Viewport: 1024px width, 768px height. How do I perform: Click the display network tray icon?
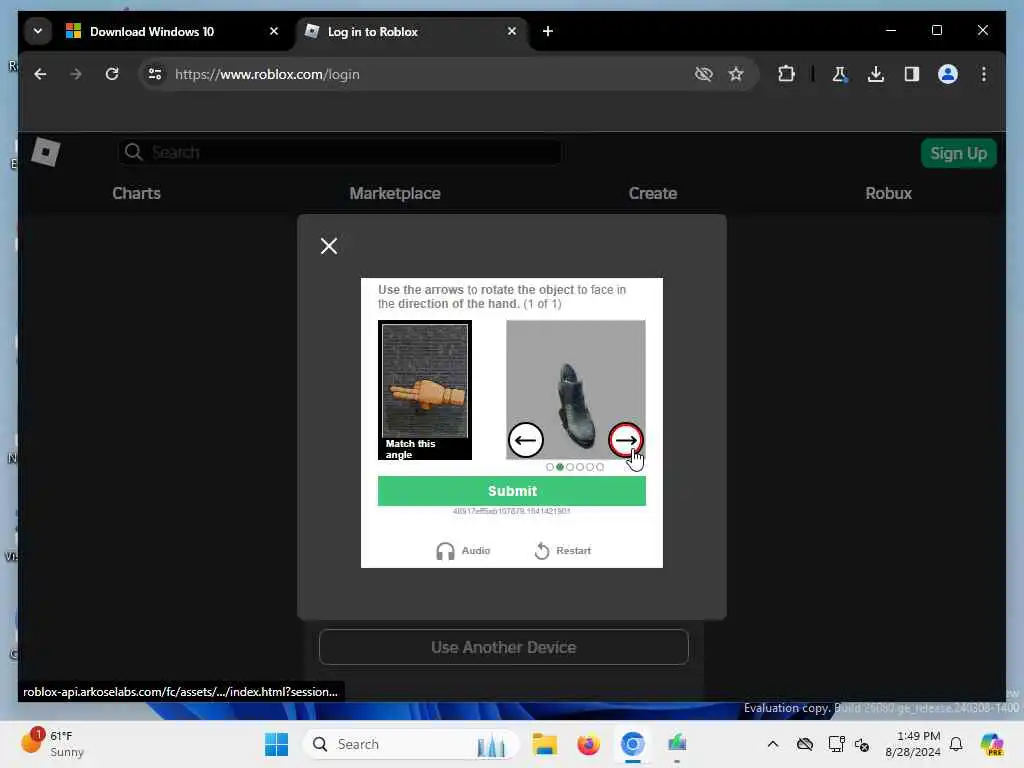pos(835,744)
